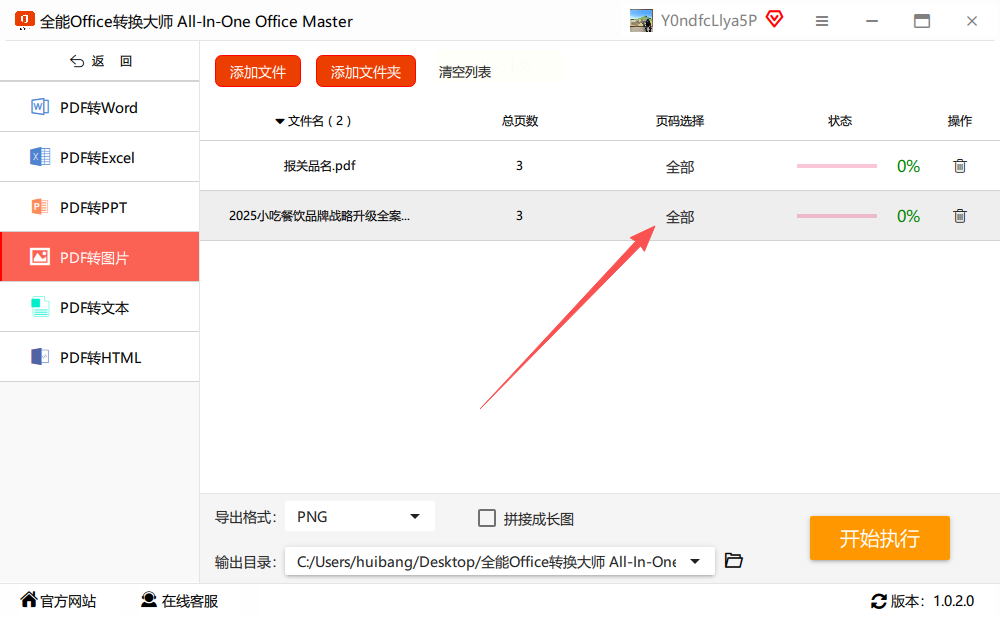Screen dimensions: 1000x617
Task: Click the 0% status of 2025小吃餐饮 file
Action: 908,216
